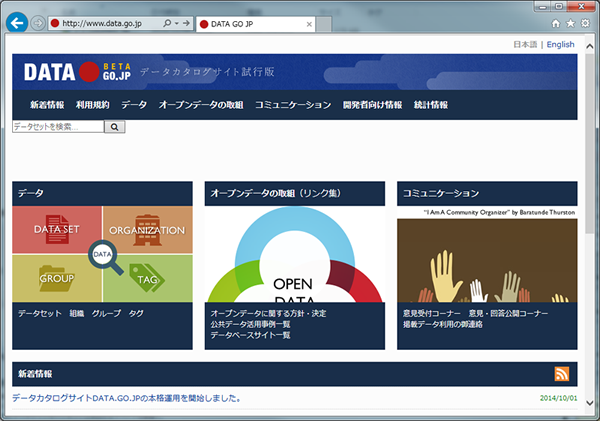Open the データセット link
This screenshot has height=421, width=600.
coord(39,313)
